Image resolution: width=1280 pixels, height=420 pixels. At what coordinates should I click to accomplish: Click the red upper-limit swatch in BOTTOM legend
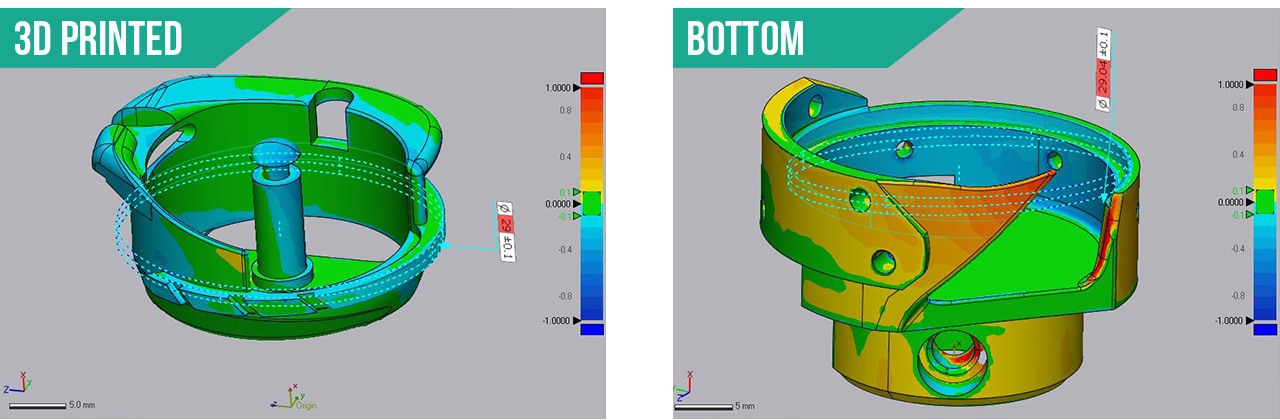(1265, 76)
